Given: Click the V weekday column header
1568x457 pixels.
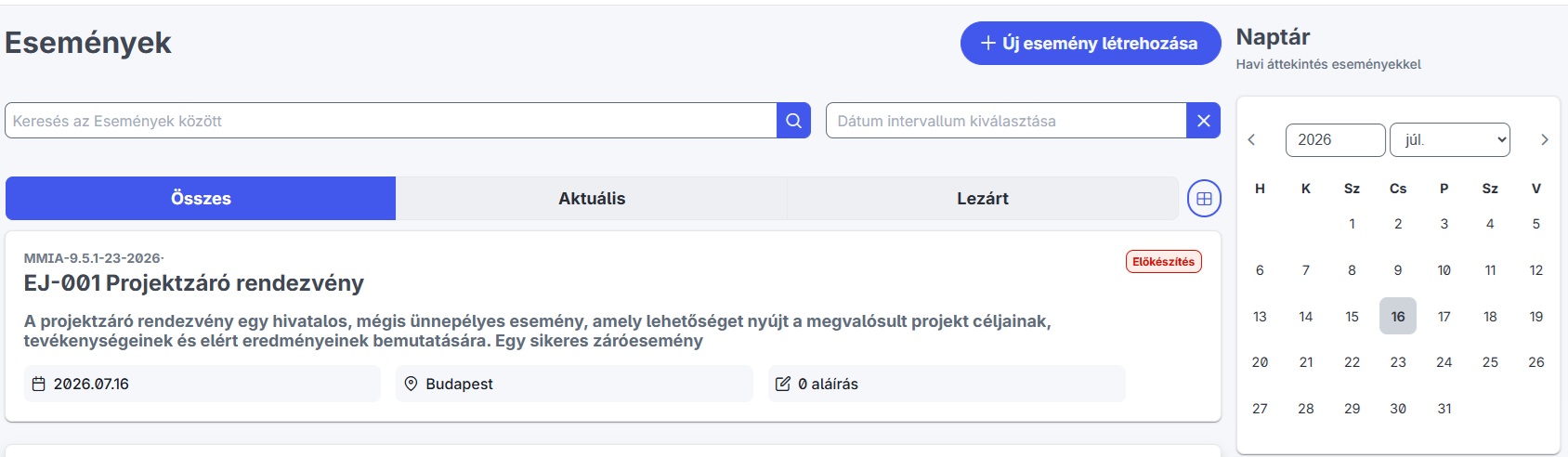Looking at the screenshot, I should coord(1536,189).
